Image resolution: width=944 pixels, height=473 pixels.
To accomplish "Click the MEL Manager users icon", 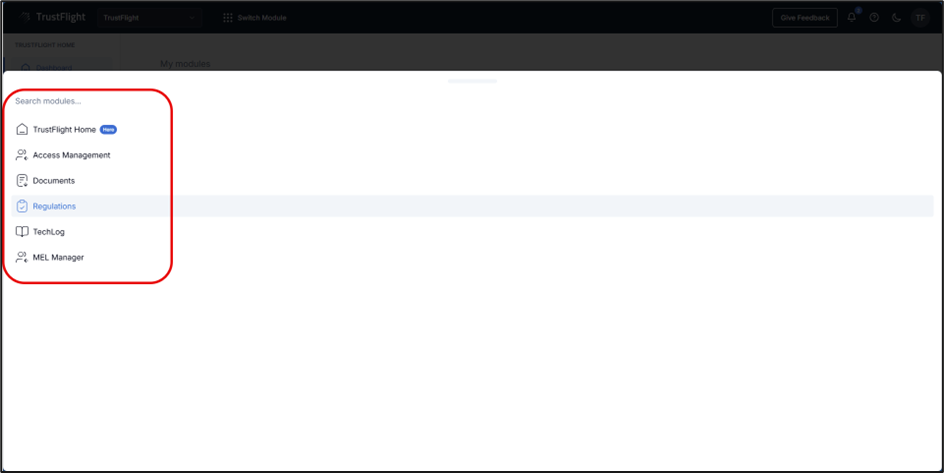I will [x=22, y=258].
